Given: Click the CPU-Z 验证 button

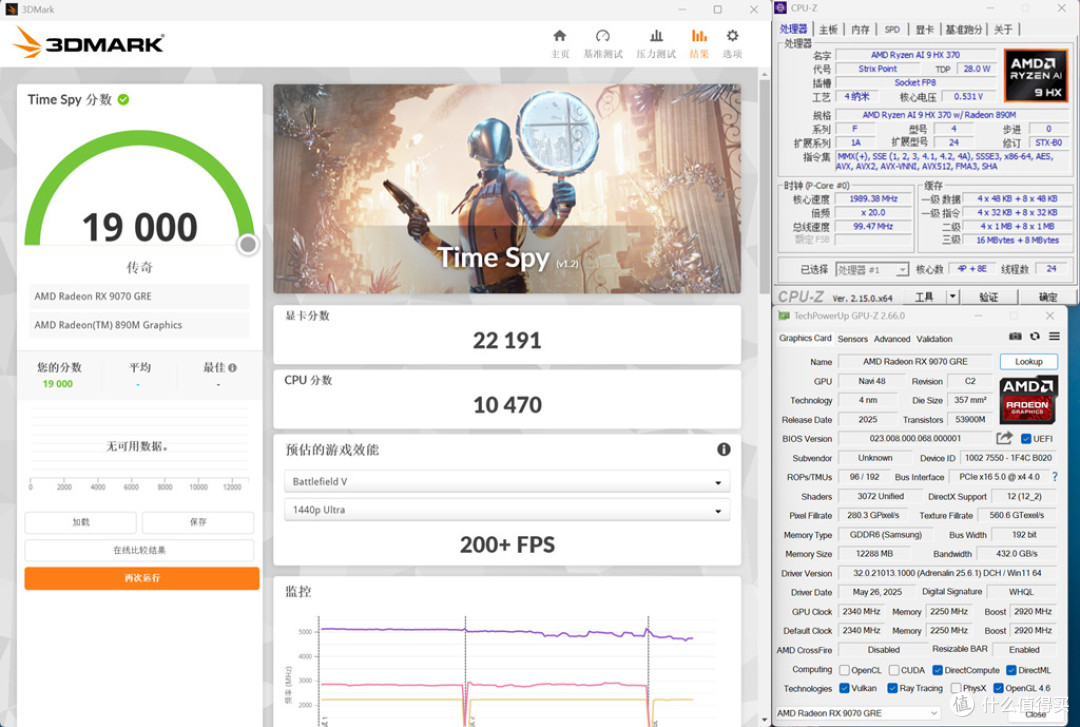Looking at the screenshot, I should click(989, 296).
